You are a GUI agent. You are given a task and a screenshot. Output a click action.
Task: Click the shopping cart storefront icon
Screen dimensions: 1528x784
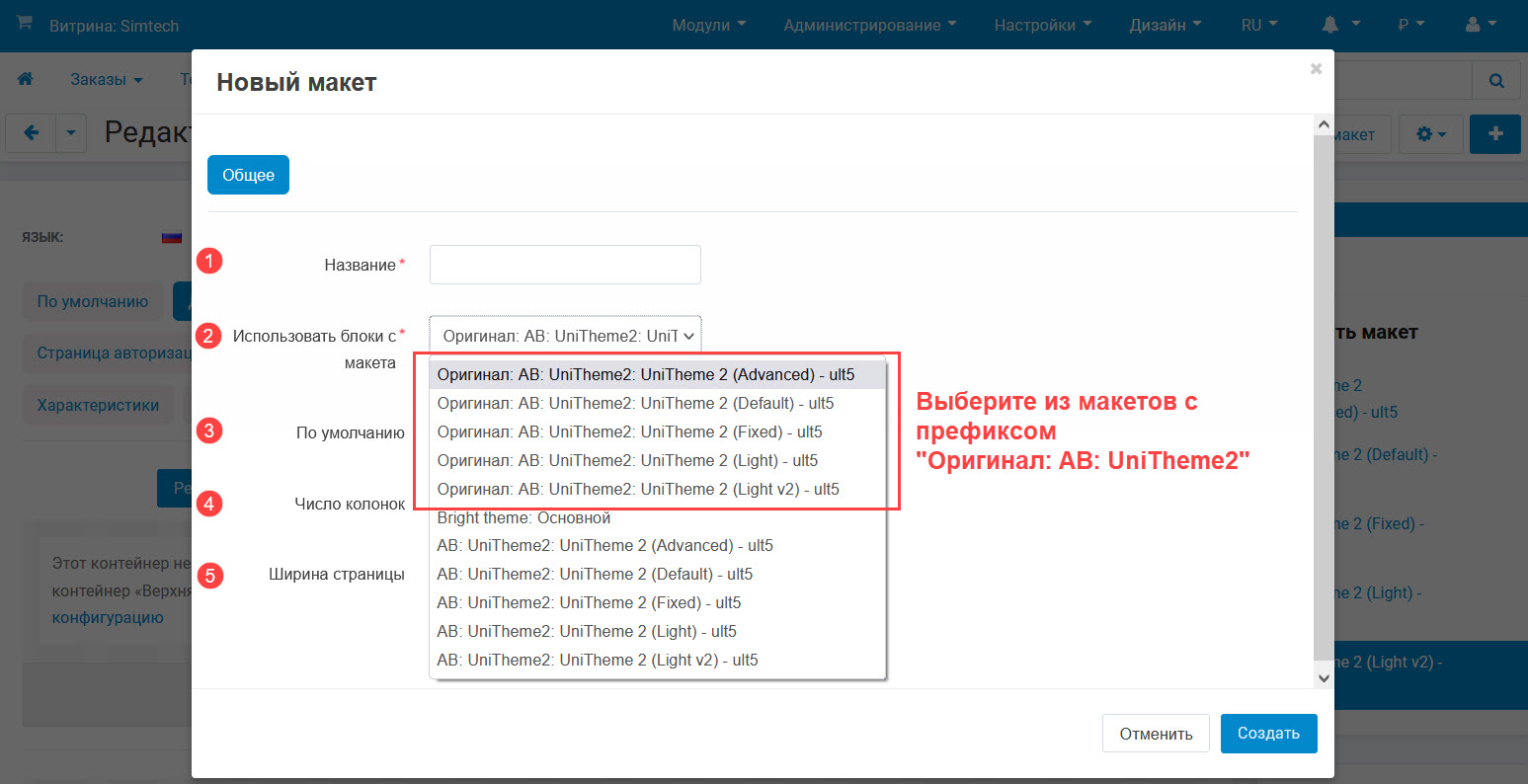coord(25,24)
